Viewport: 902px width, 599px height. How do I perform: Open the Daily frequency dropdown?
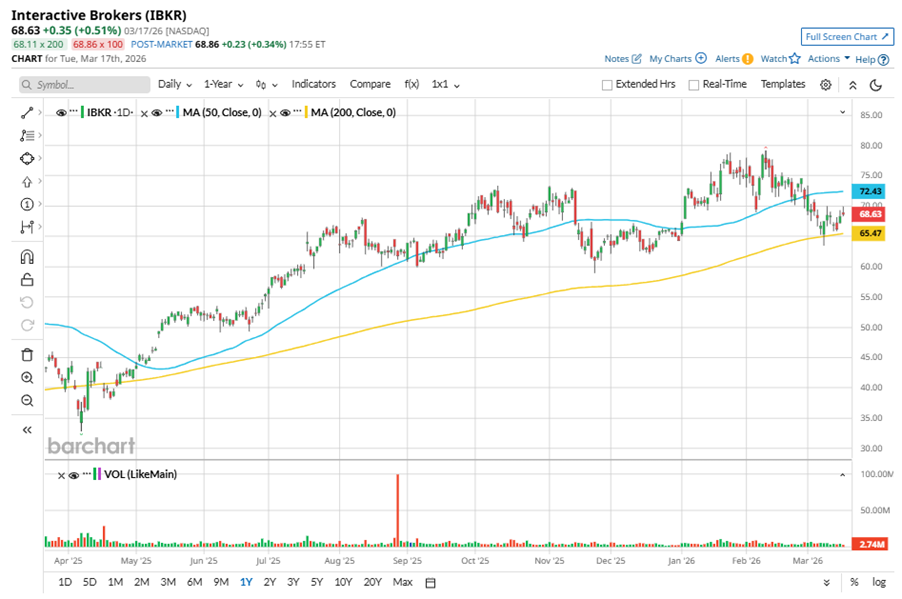click(x=174, y=85)
